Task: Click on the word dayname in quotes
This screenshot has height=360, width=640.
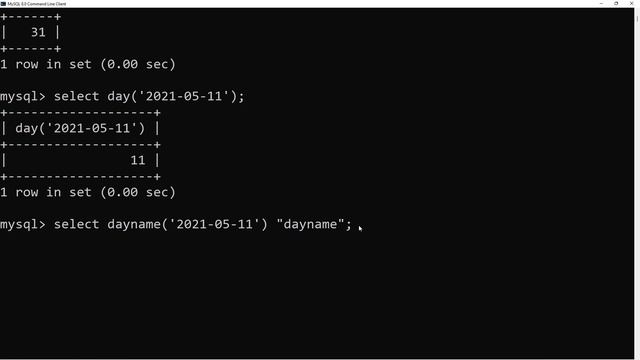Action: click(310, 224)
